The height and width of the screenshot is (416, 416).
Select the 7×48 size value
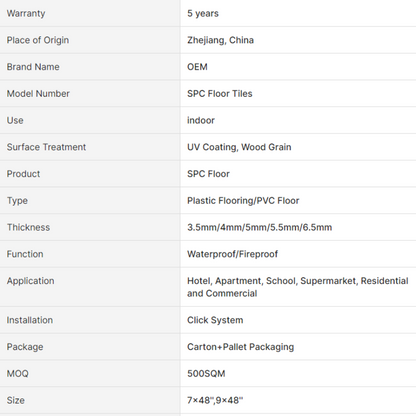click(x=215, y=400)
